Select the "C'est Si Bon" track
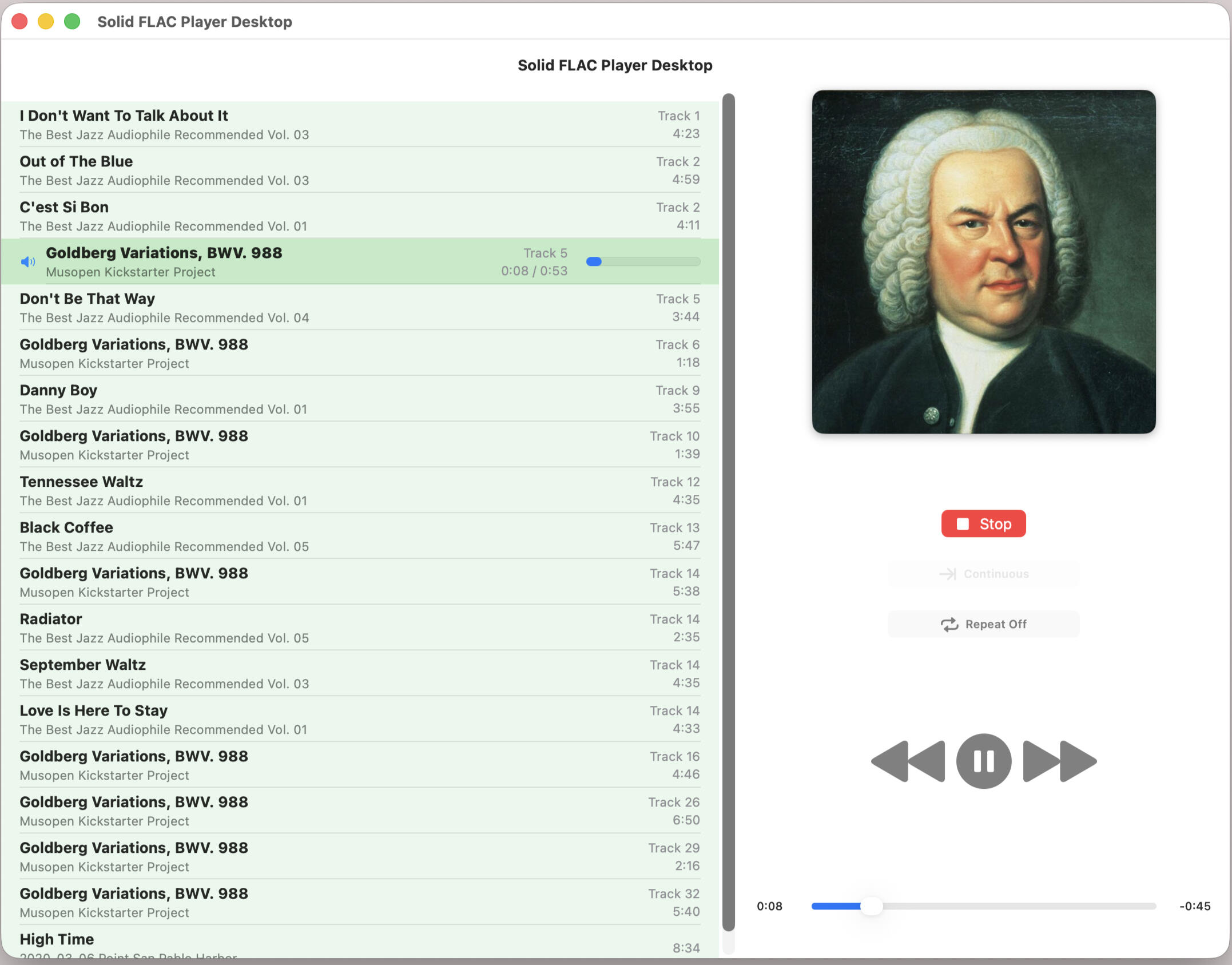 pos(360,216)
